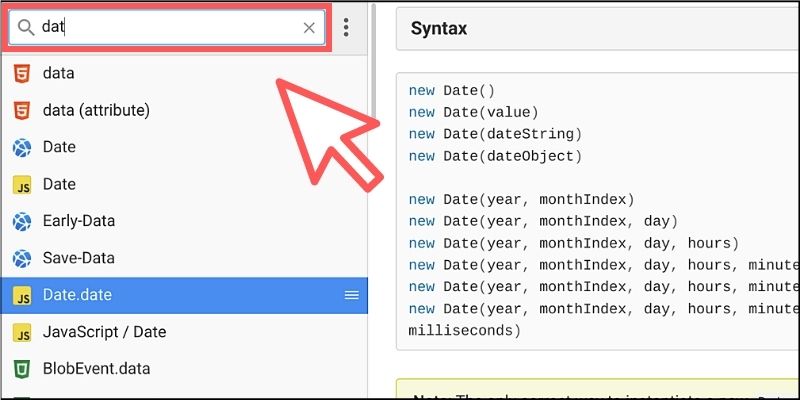Click the sidebar vertical scrollbar
800x400 pixels.
point(373,61)
